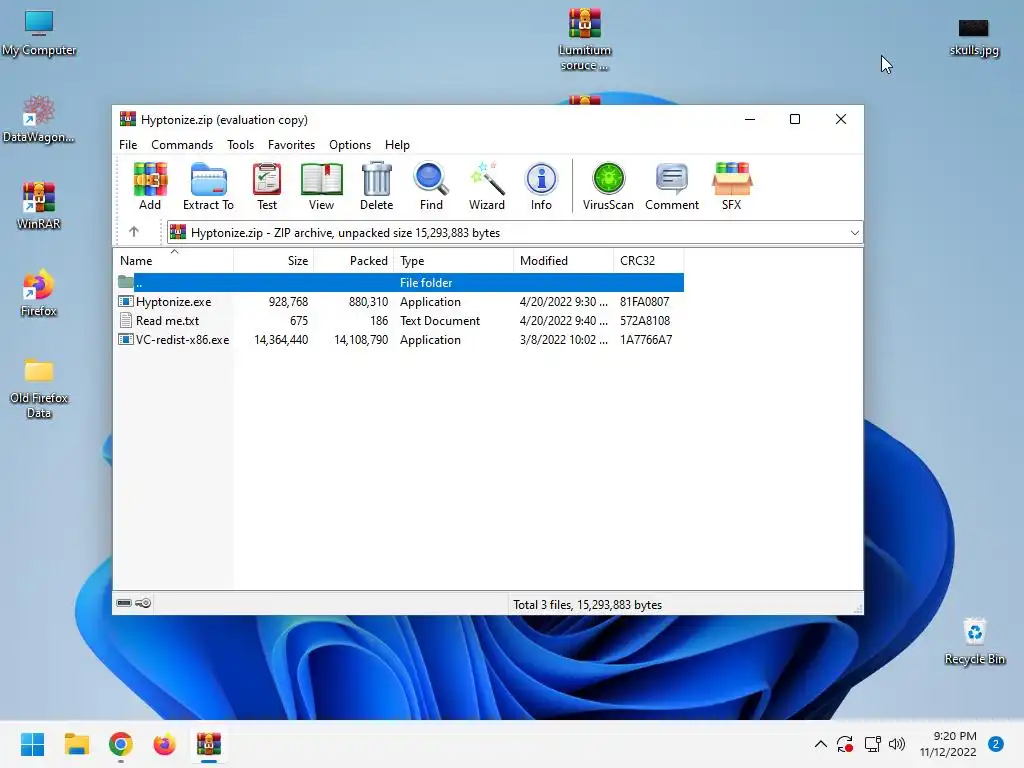Open the Favorites menu
Image resolution: width=1024 pixels, height=768 pixels.
coord(291,145)
